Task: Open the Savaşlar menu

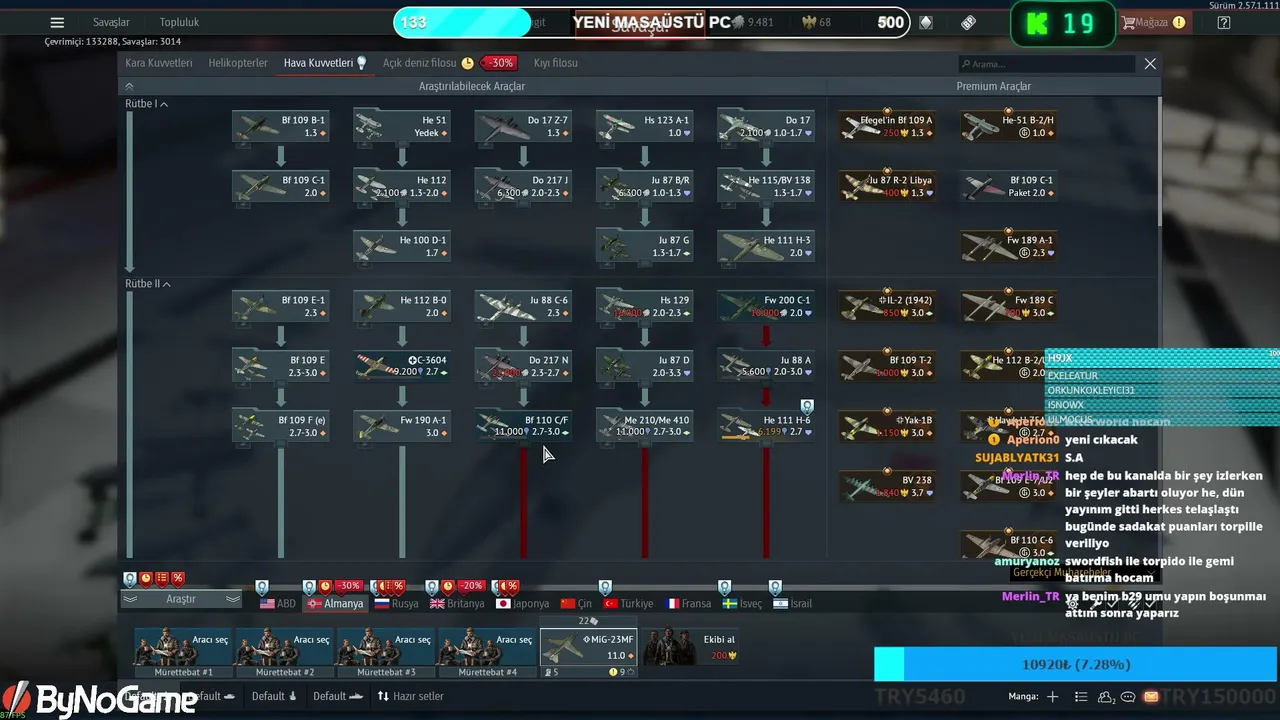Action: pyautogui.click(x=111, y=22)
